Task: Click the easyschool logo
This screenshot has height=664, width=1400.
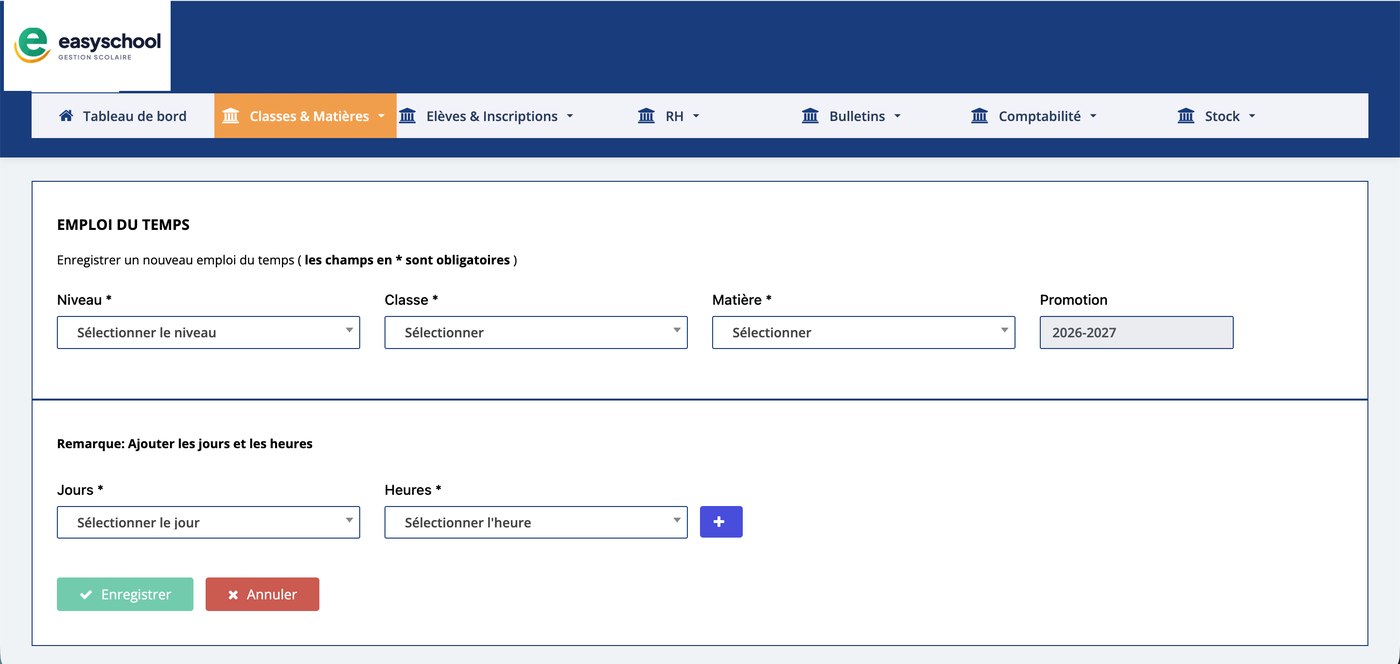Action: 87,46
